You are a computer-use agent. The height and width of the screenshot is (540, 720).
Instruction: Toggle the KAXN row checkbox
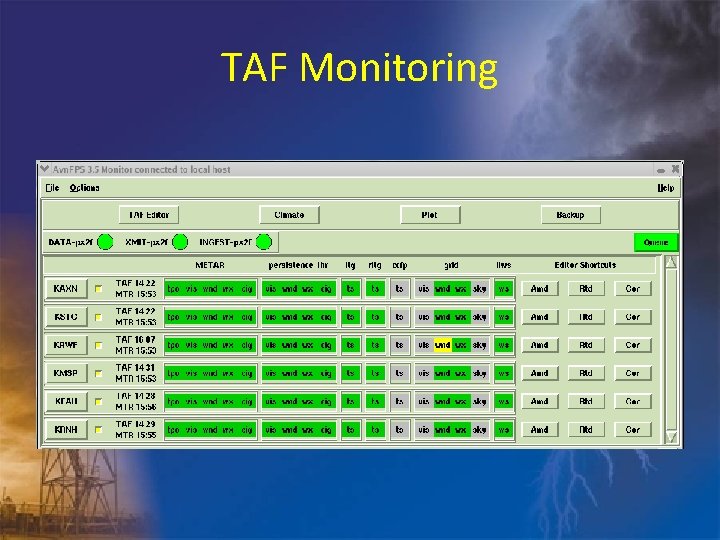[98, 289]
